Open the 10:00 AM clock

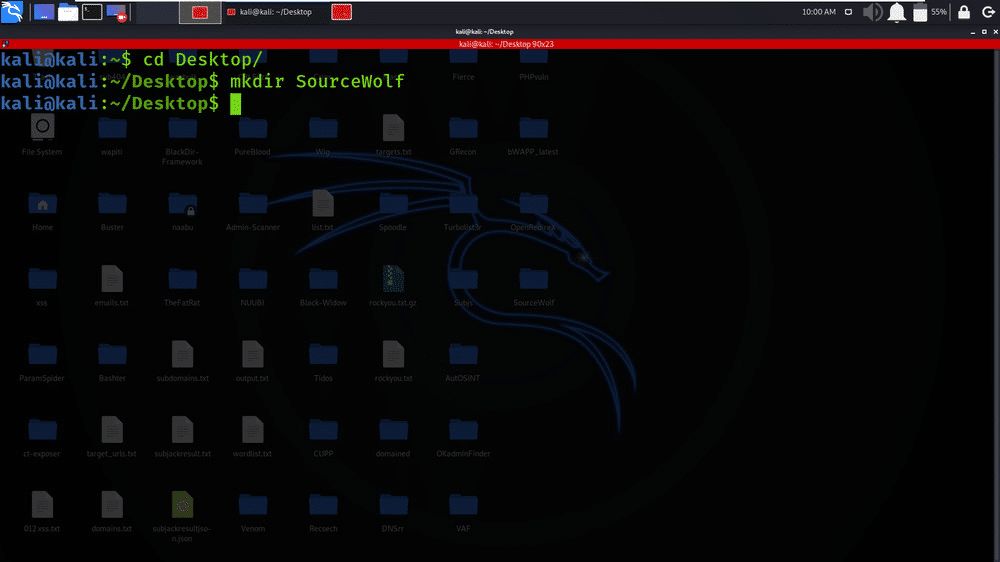pos(819,12)
